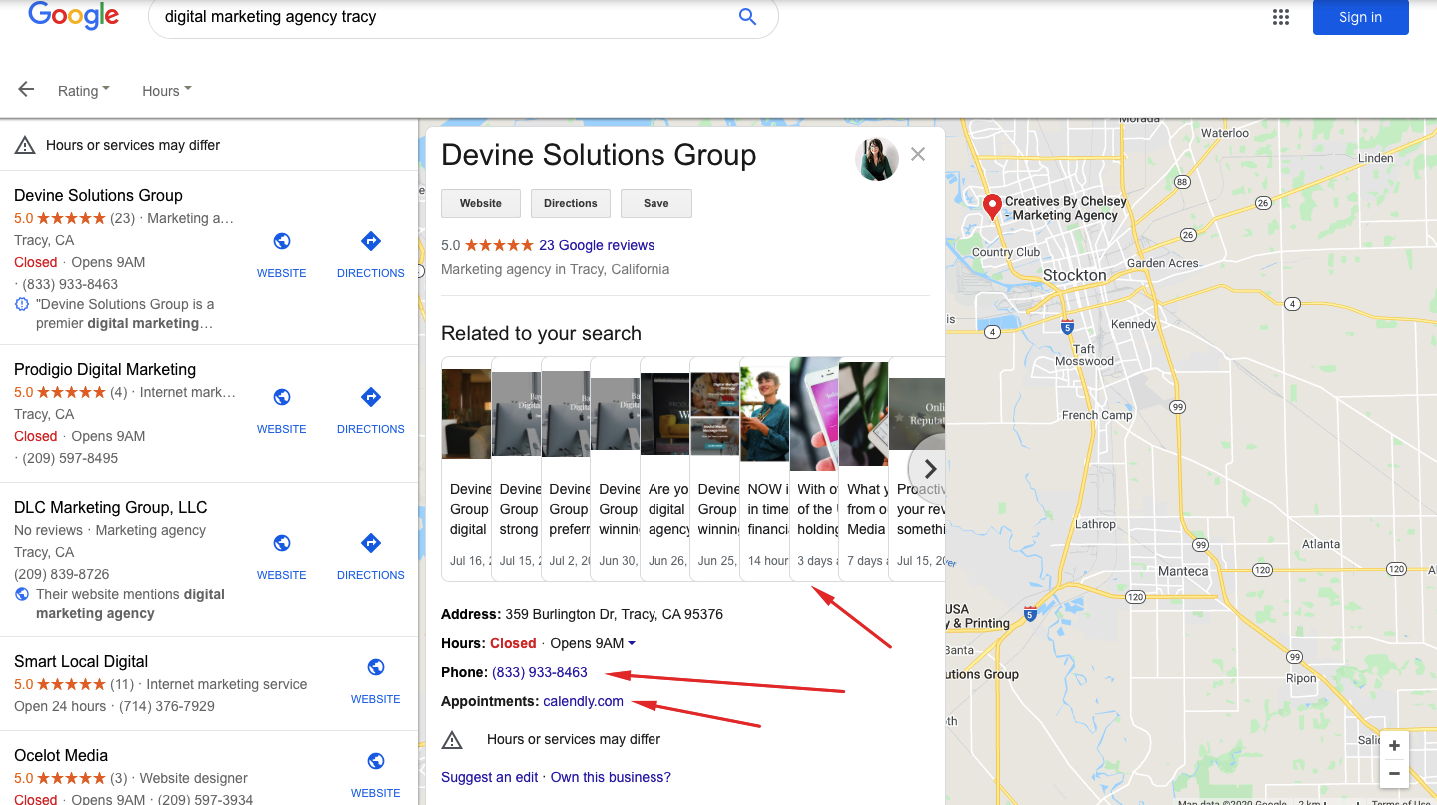
Task: Open the post dated Jun 26
Action: [x=666, y=468]
